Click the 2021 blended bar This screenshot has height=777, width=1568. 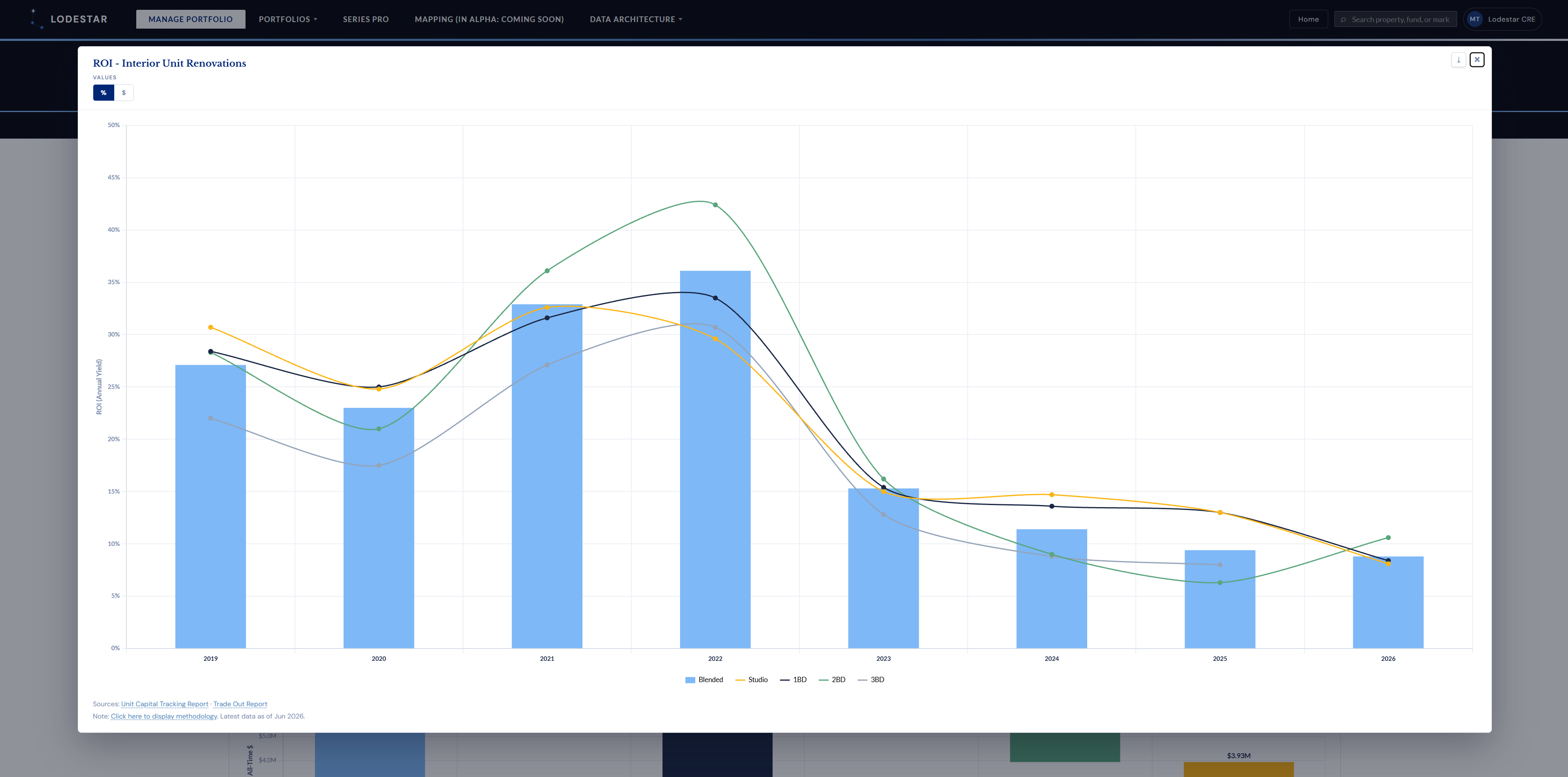pyautogui.click(x=547, y=476)
